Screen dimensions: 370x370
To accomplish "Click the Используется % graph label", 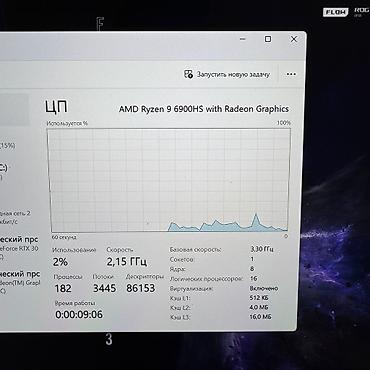I will tap(67, 123).
